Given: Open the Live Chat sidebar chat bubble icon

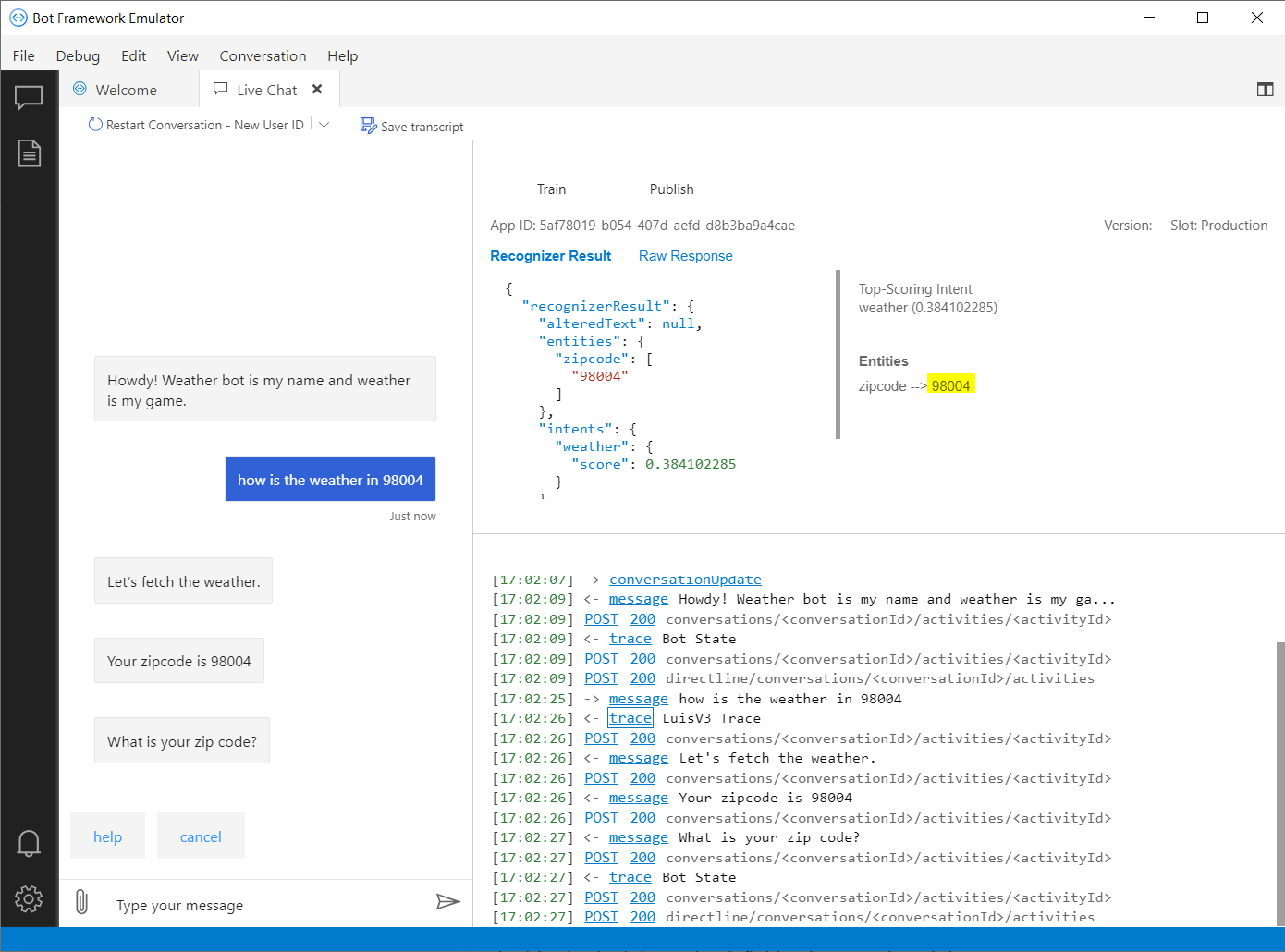Looking at the screenshot, I should click(29, 97).
